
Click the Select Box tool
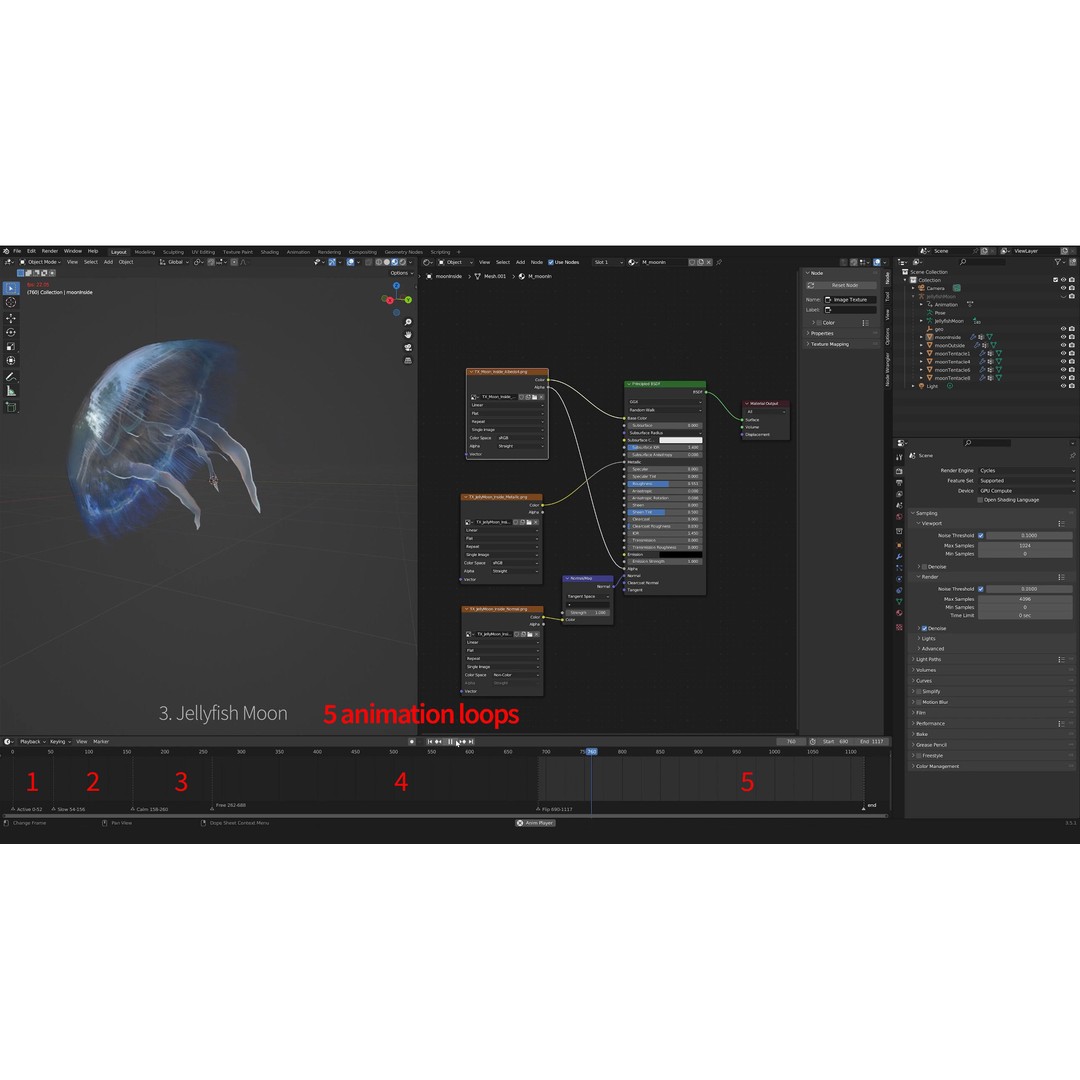coord(11,288)
